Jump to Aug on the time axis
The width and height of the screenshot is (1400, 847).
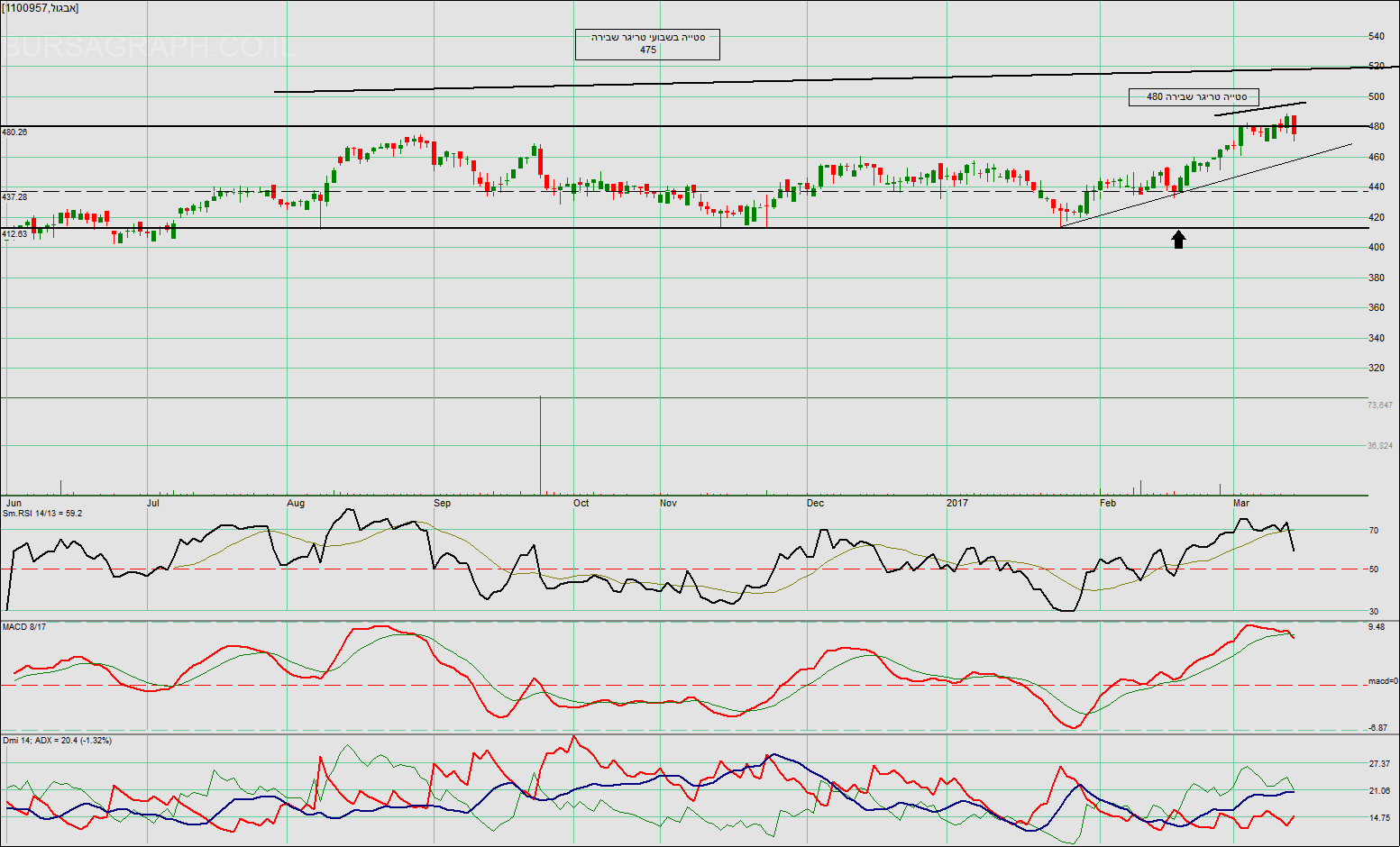[x=296, y=503]
